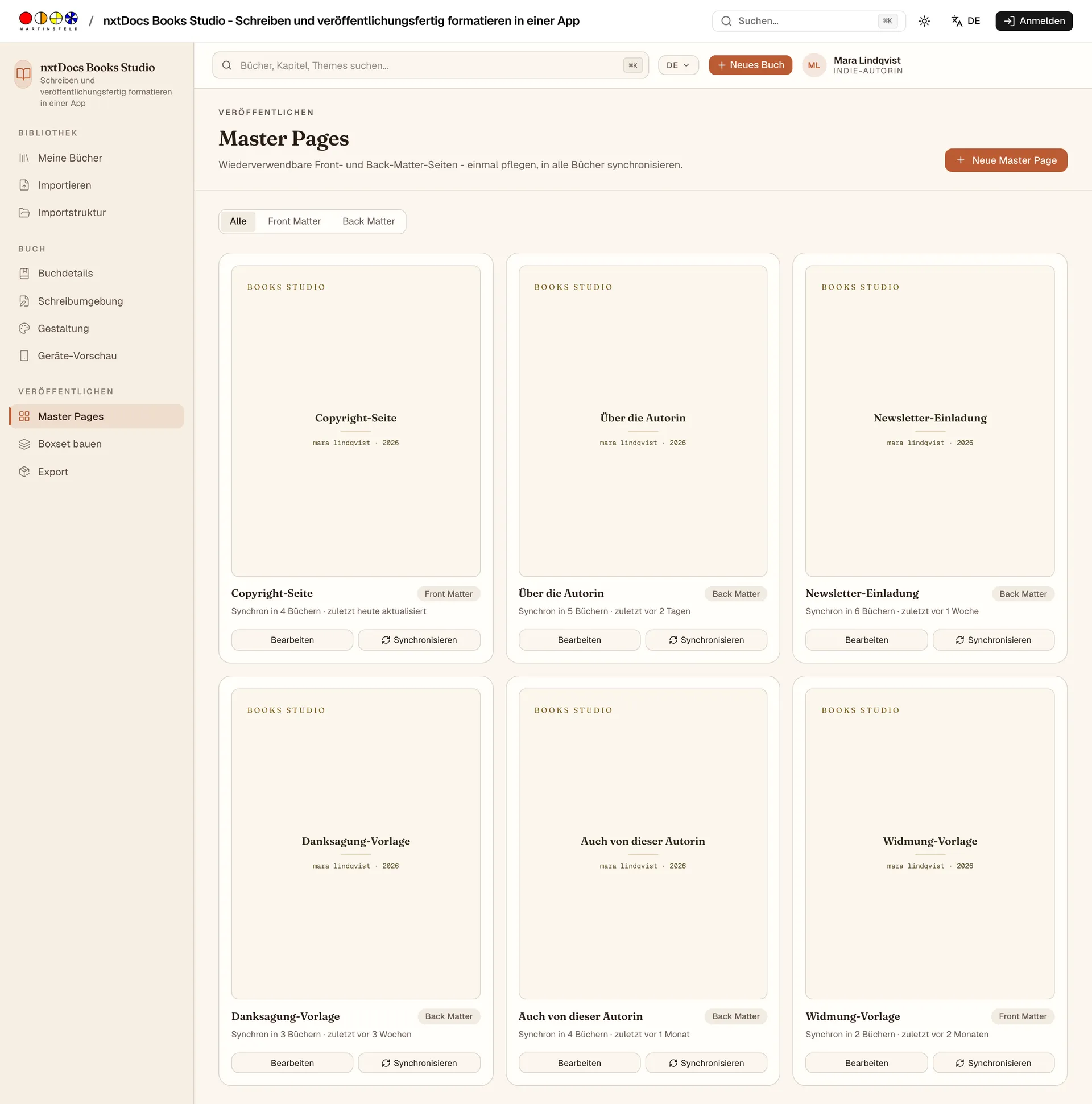The width and height of the screenshot is (1092, 1104).
Task: Open the Auch von dieser Autorin preview thumbnail
Action: point(642,844)
